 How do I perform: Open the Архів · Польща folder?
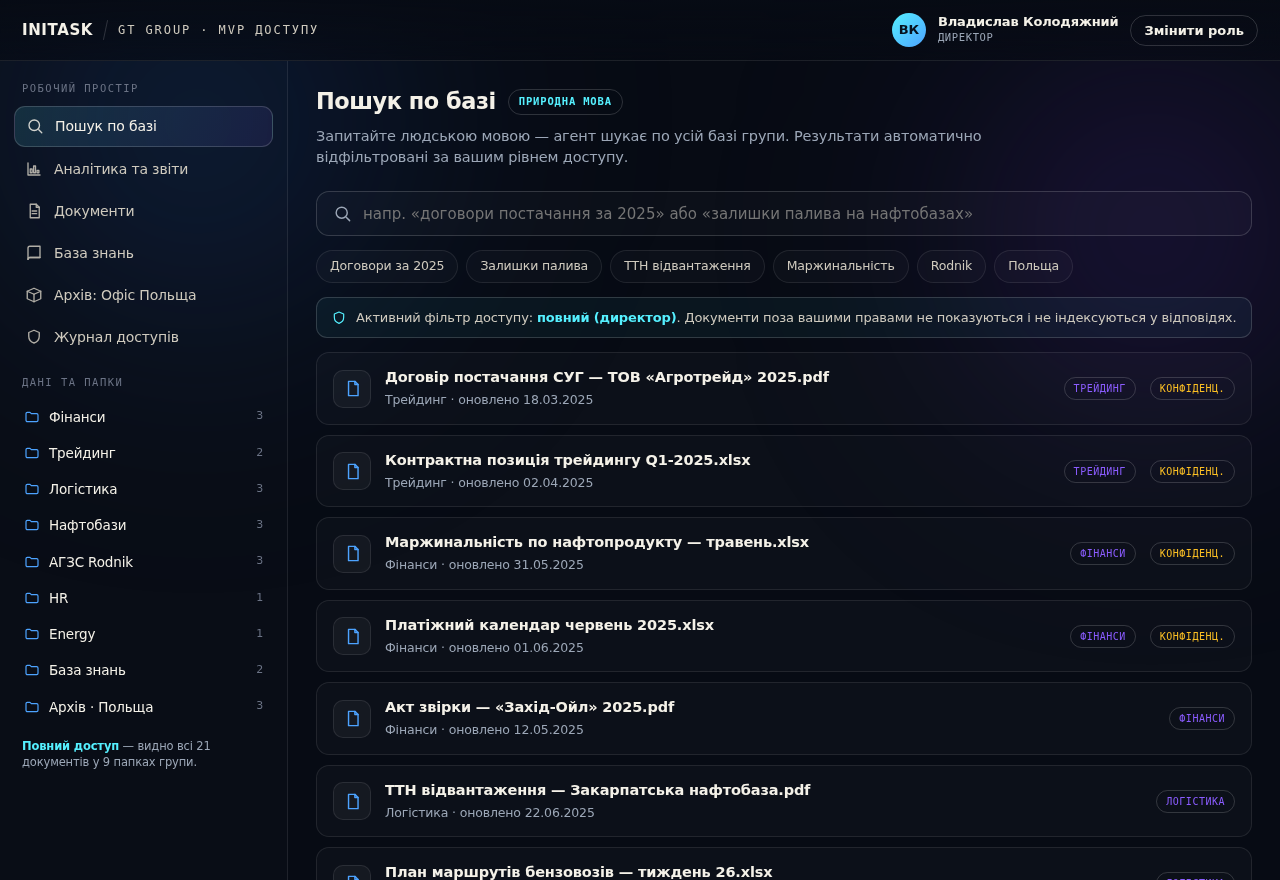click(x=143, y=707)
